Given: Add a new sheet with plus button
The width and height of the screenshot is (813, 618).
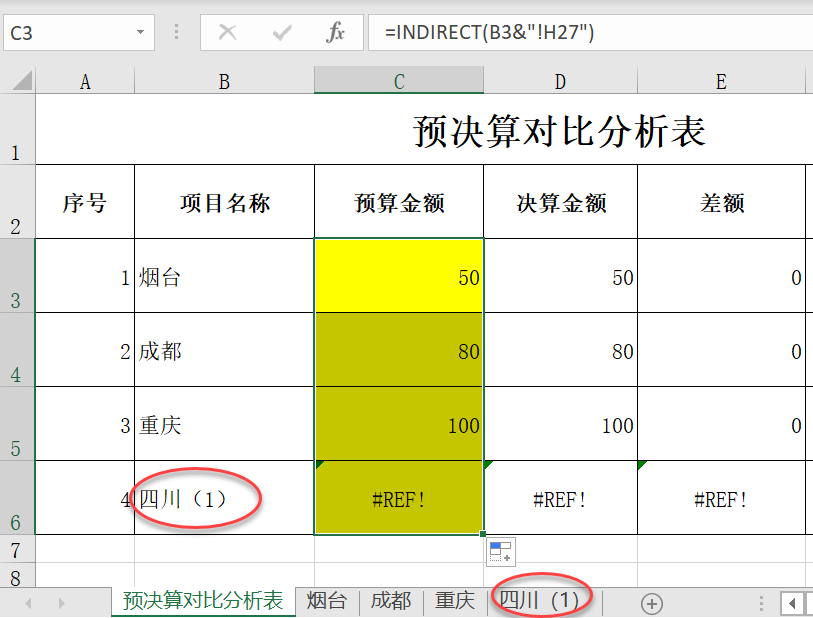Looking at the screenshot, I should click(652, 603).
